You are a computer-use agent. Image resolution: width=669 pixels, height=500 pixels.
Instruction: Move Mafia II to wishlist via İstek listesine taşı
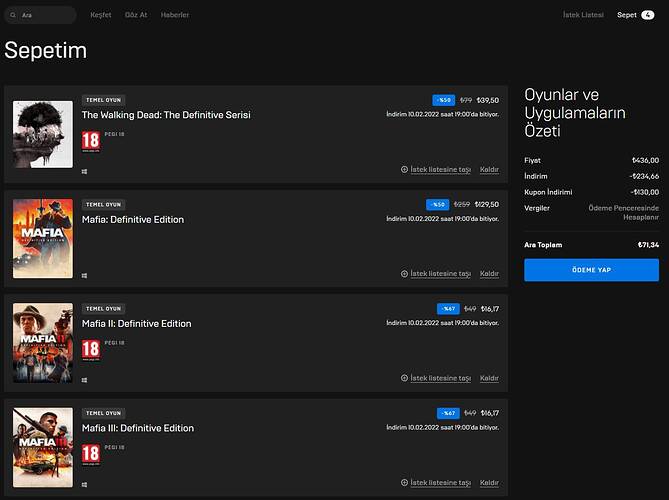[440, 378]
